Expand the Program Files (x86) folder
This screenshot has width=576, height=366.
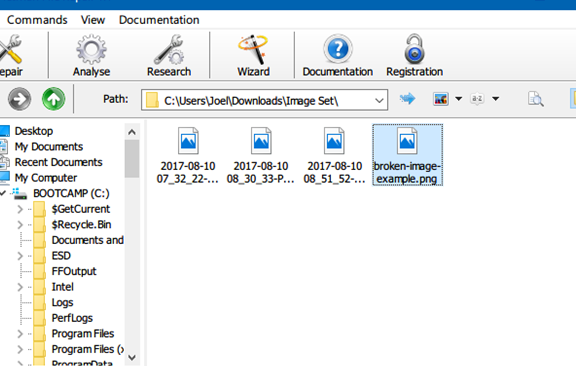[x=20, y=349]
